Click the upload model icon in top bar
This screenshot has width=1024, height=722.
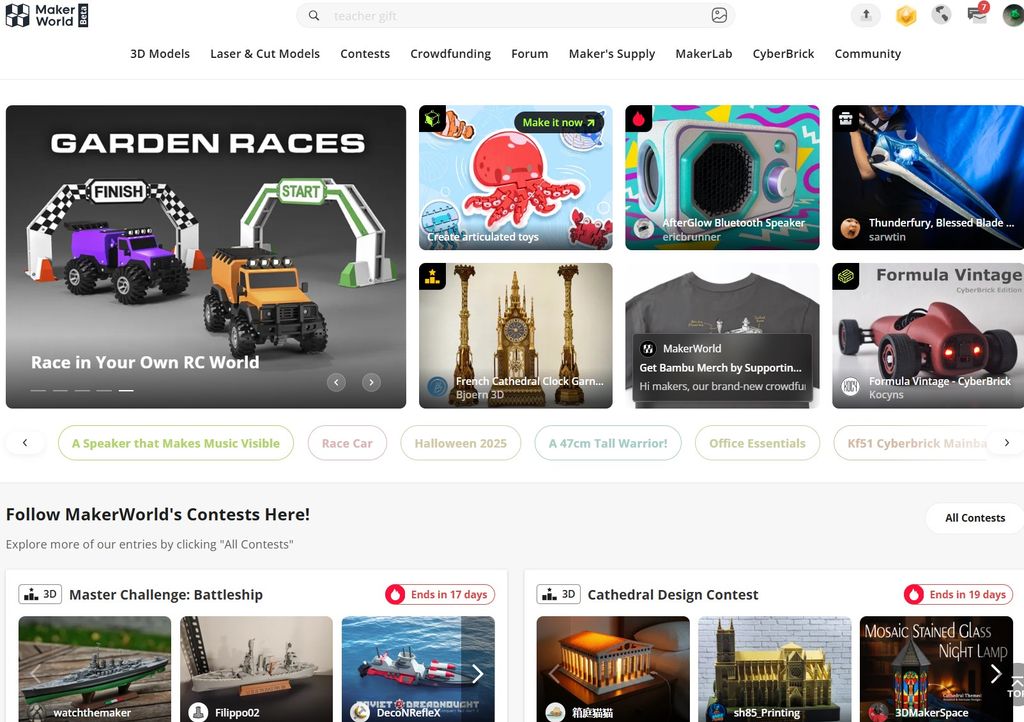(x=866, y=15)
